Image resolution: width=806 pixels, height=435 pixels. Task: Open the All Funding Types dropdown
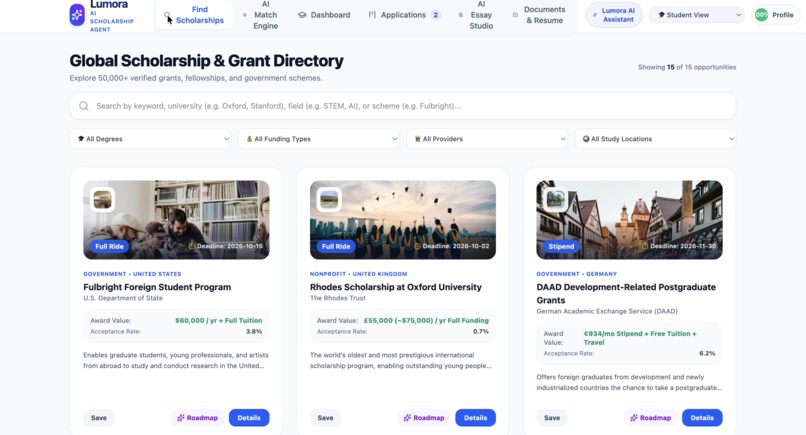point(319,139)
